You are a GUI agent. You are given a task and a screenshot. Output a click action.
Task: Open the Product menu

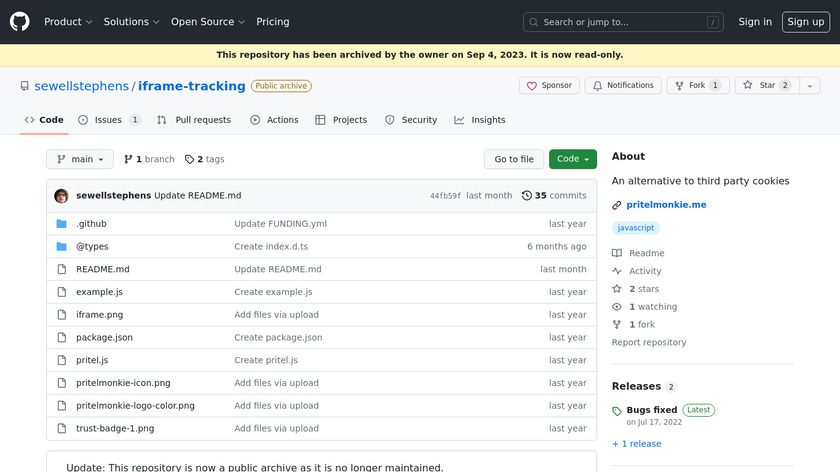[68, 22]
